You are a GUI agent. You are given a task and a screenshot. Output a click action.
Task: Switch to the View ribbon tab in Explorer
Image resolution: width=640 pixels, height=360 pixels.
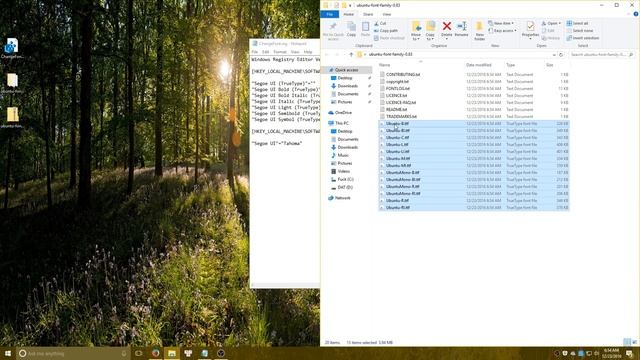(387, 14)
